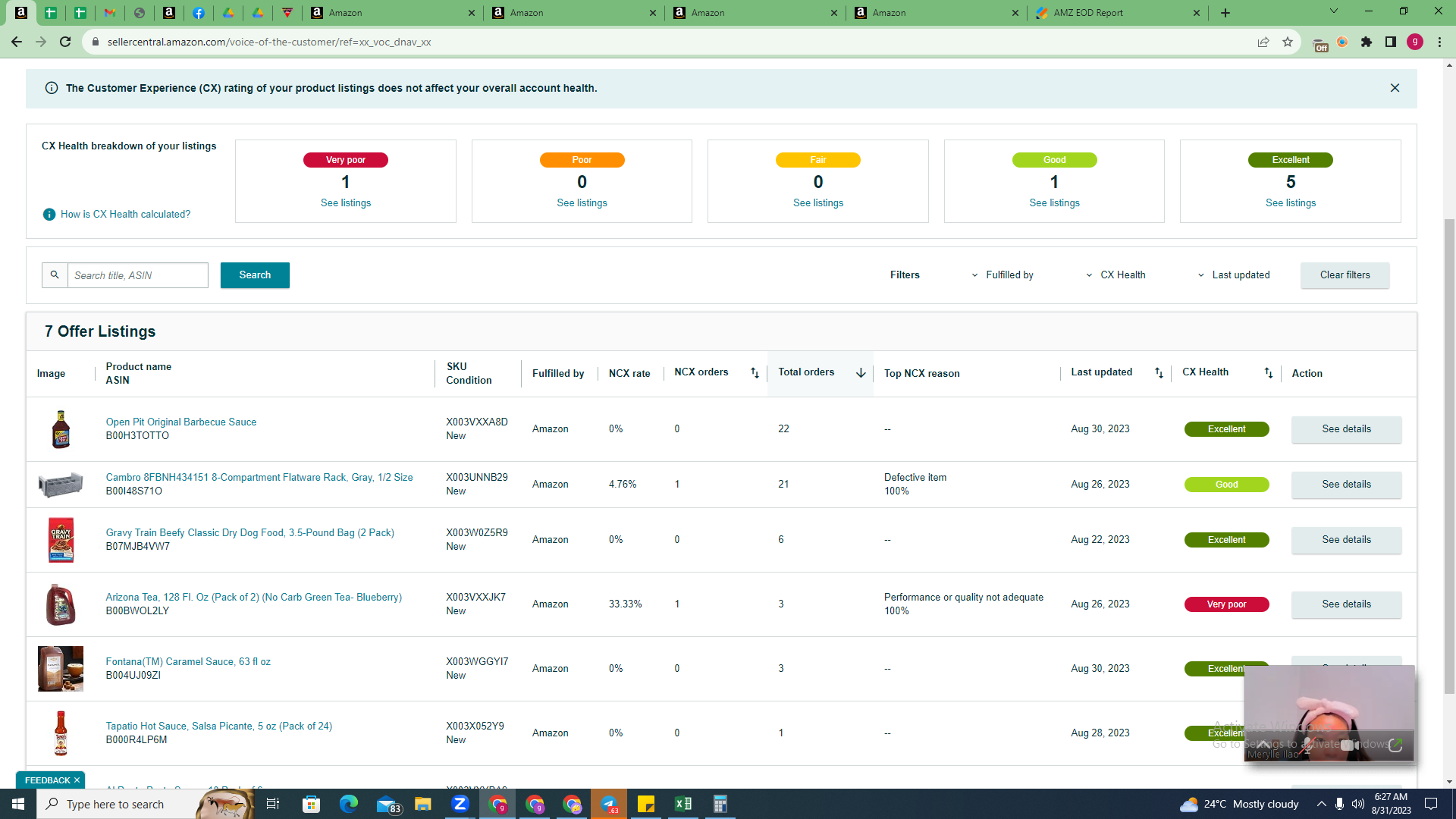
Task: Open Excel from the taskbar
Action: [683, 804]
